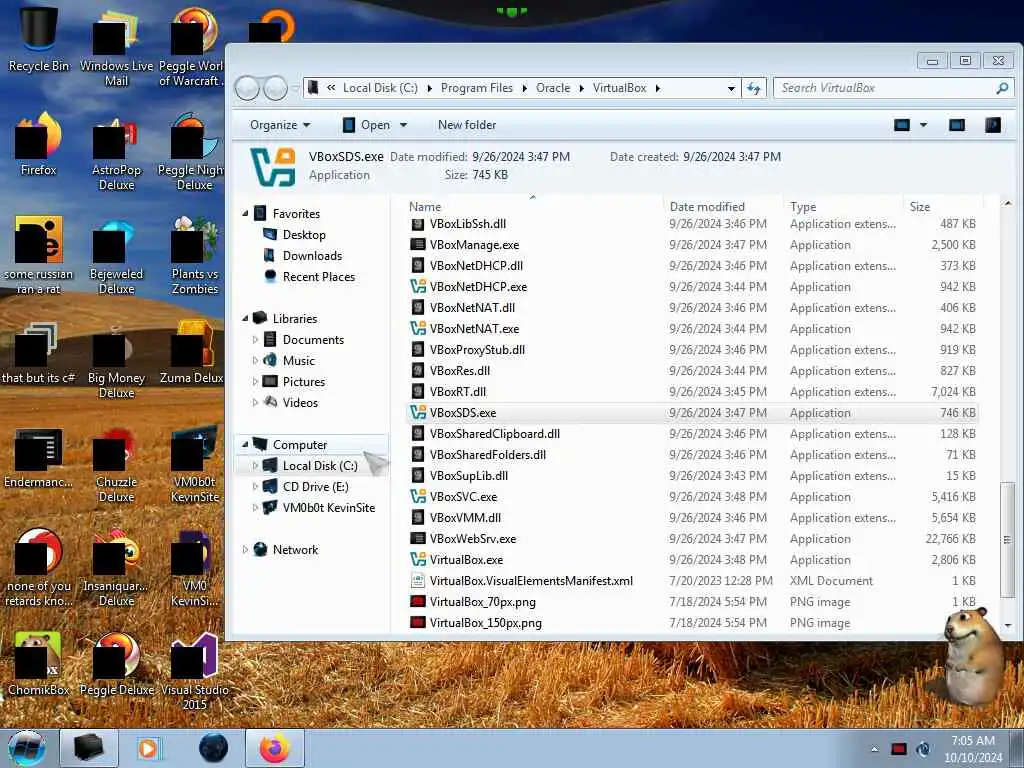The height and width of the screenshot is (768, 1024).
Task: Open the Recycle Bin desktop icon
Action: [39, 39]
